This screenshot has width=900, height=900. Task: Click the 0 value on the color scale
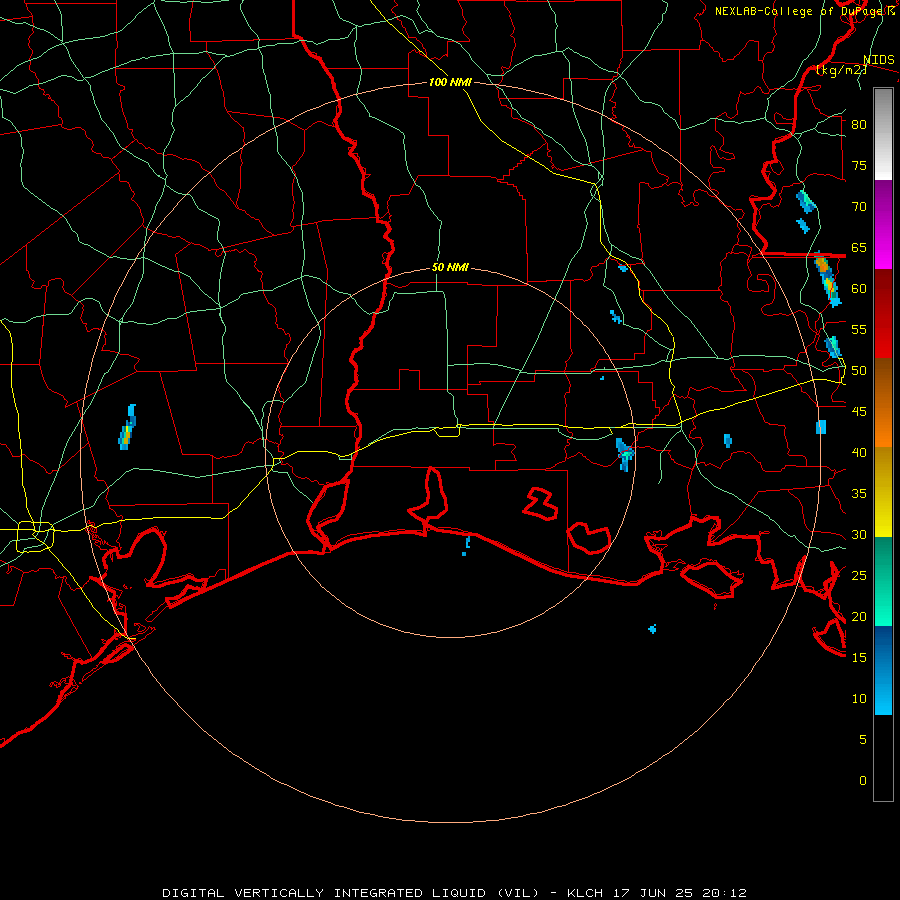coord(863,781)
